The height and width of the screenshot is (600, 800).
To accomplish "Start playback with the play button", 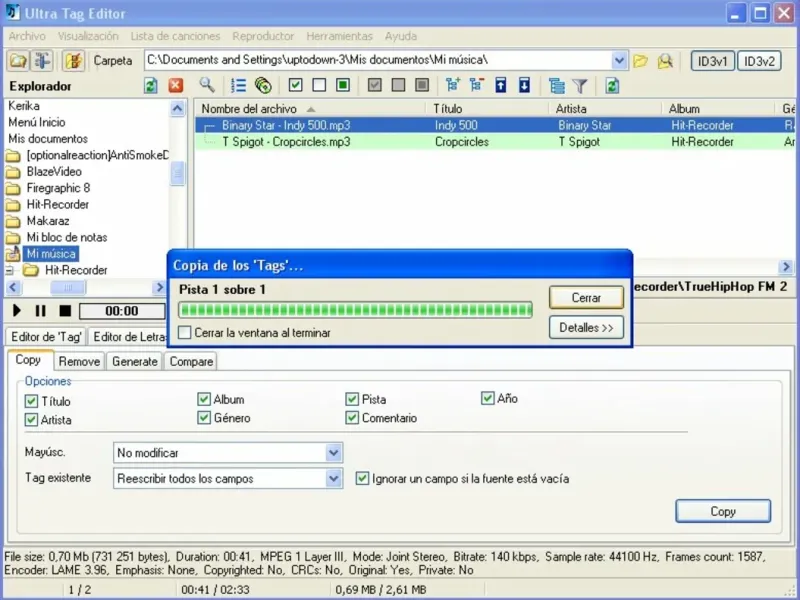I will 16,310.
